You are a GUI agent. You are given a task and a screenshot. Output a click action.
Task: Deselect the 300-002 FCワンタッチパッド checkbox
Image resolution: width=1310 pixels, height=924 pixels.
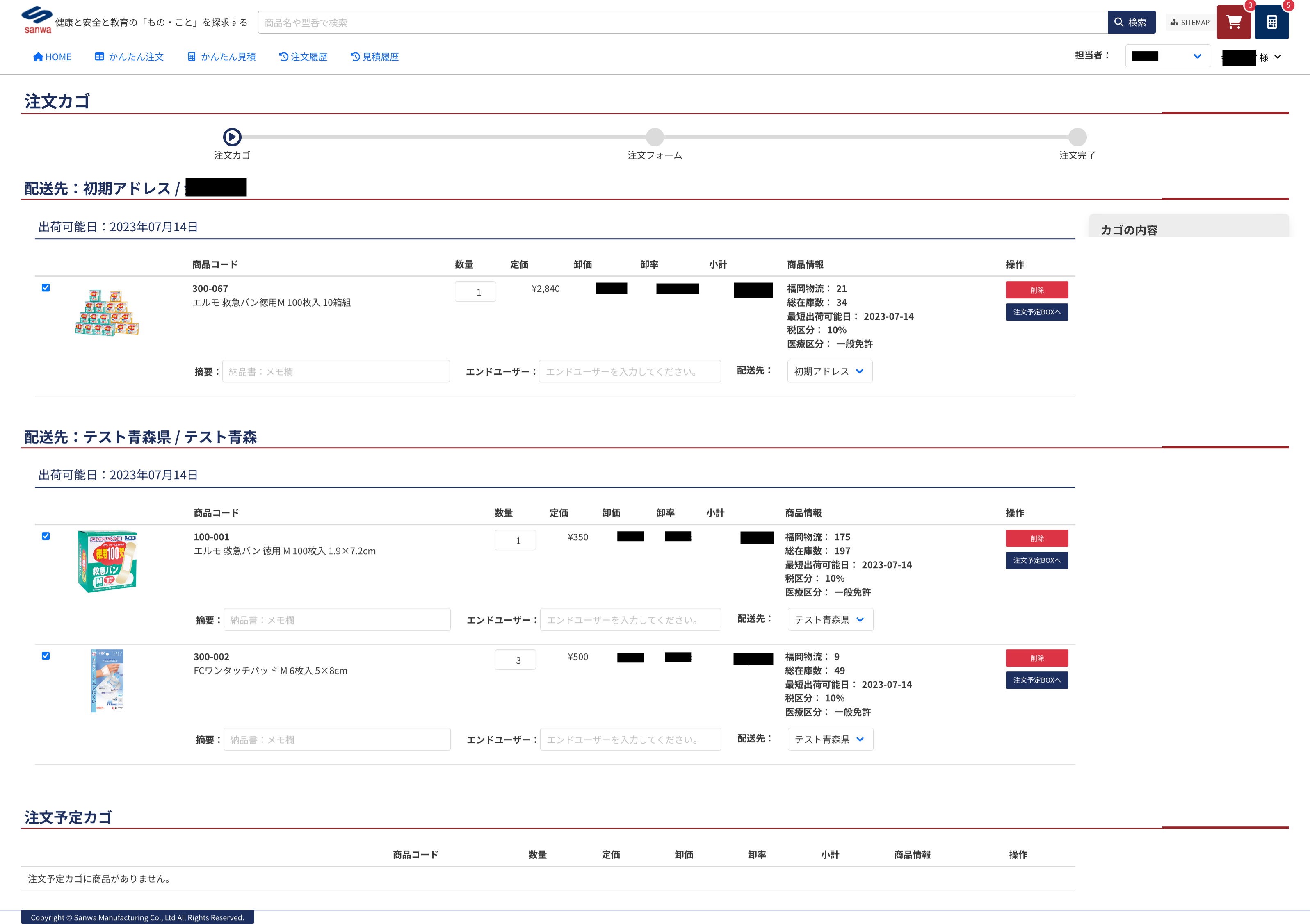(46, 656)
